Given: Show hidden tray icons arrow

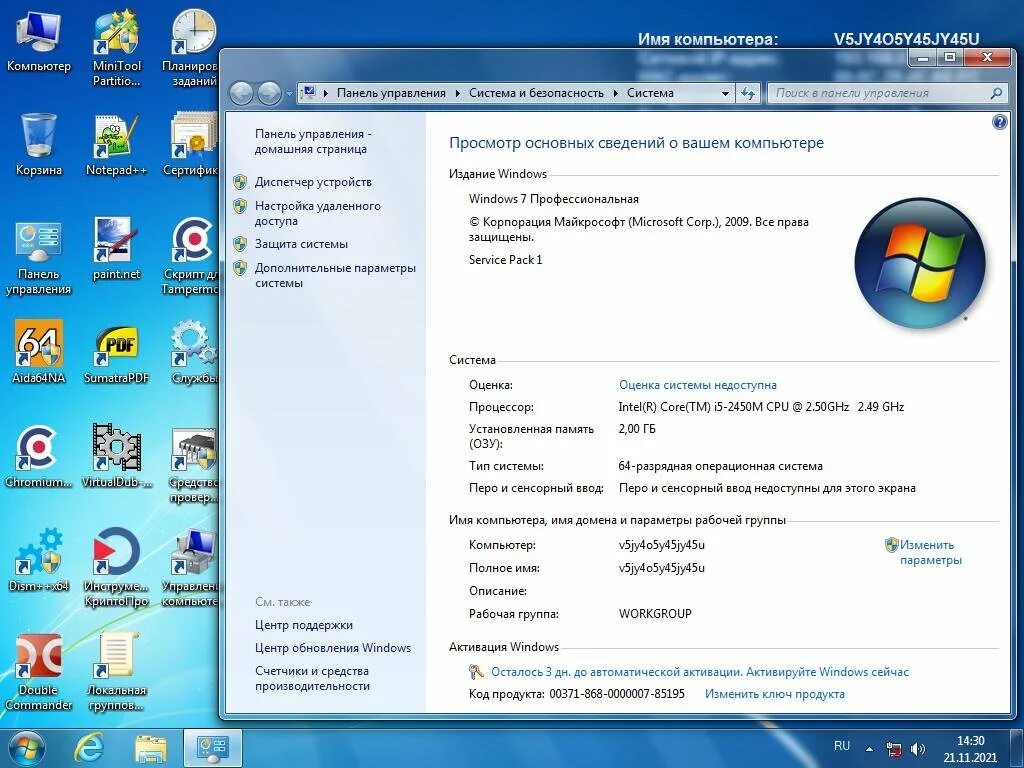Looking at the screenshot, I should pyautogui.click(x=869, y=749).
